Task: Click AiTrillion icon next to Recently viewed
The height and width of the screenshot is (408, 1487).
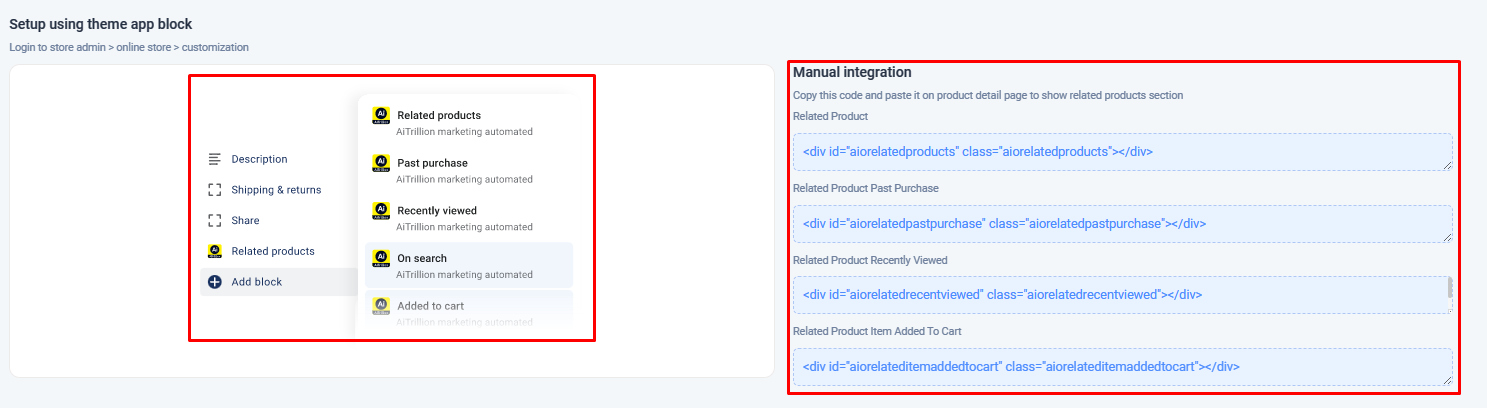Action: pos(380,210)
